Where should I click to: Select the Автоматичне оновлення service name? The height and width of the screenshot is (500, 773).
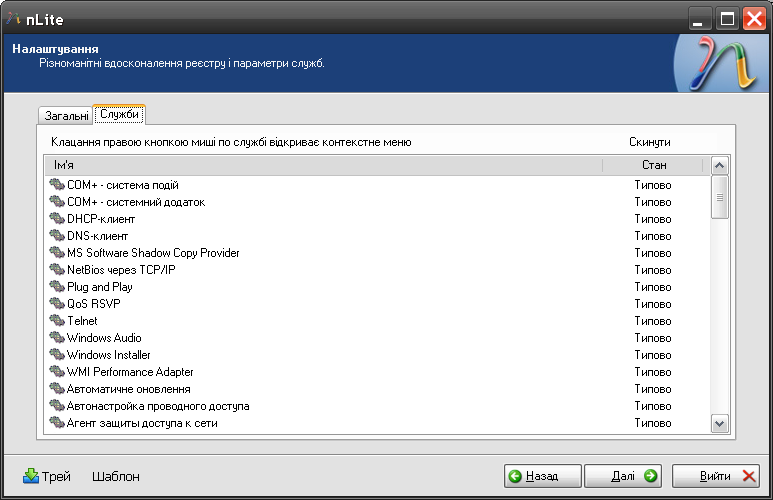129,389
